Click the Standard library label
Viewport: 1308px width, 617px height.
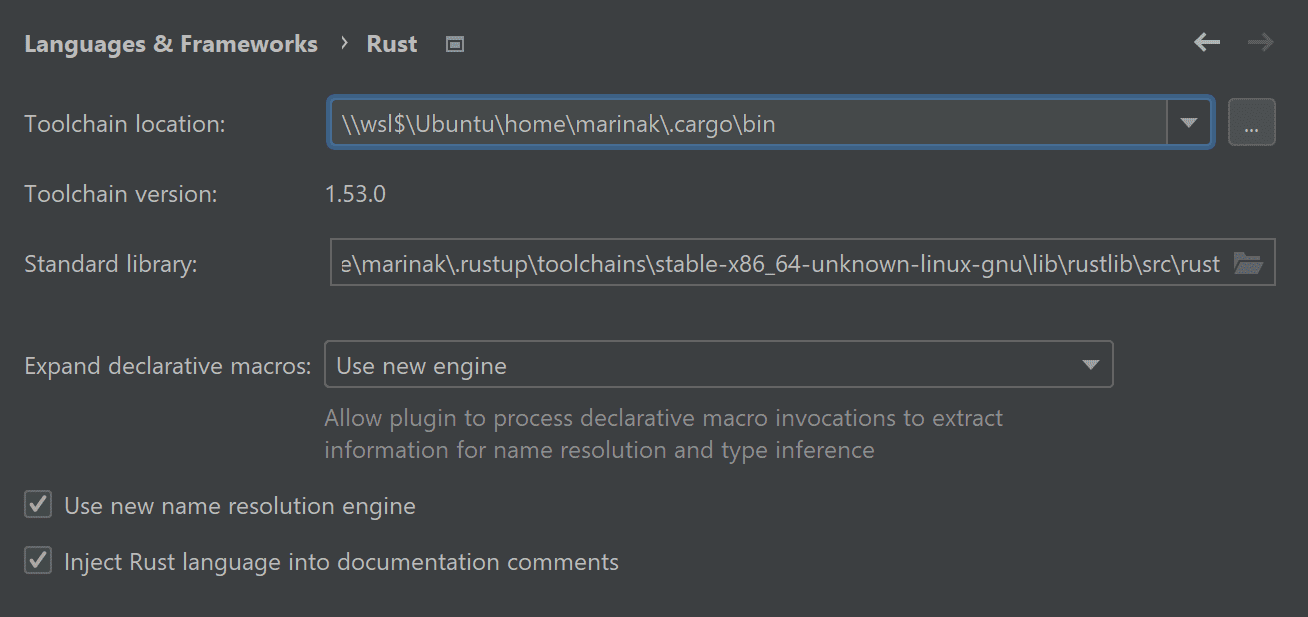click(111, 264)
